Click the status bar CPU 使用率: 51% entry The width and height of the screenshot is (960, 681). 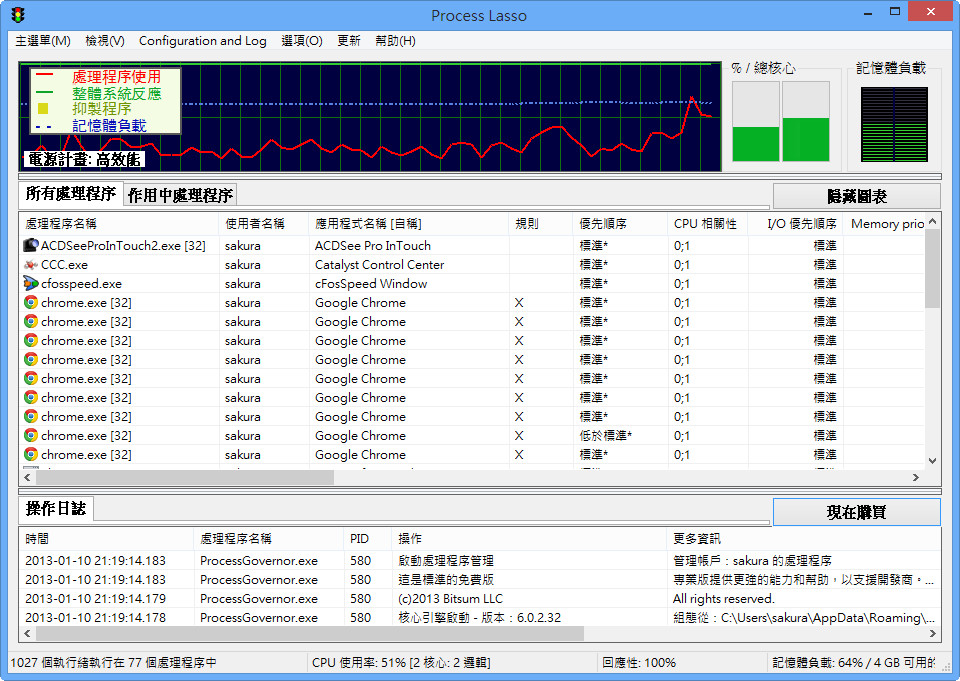tap(401, 663)
